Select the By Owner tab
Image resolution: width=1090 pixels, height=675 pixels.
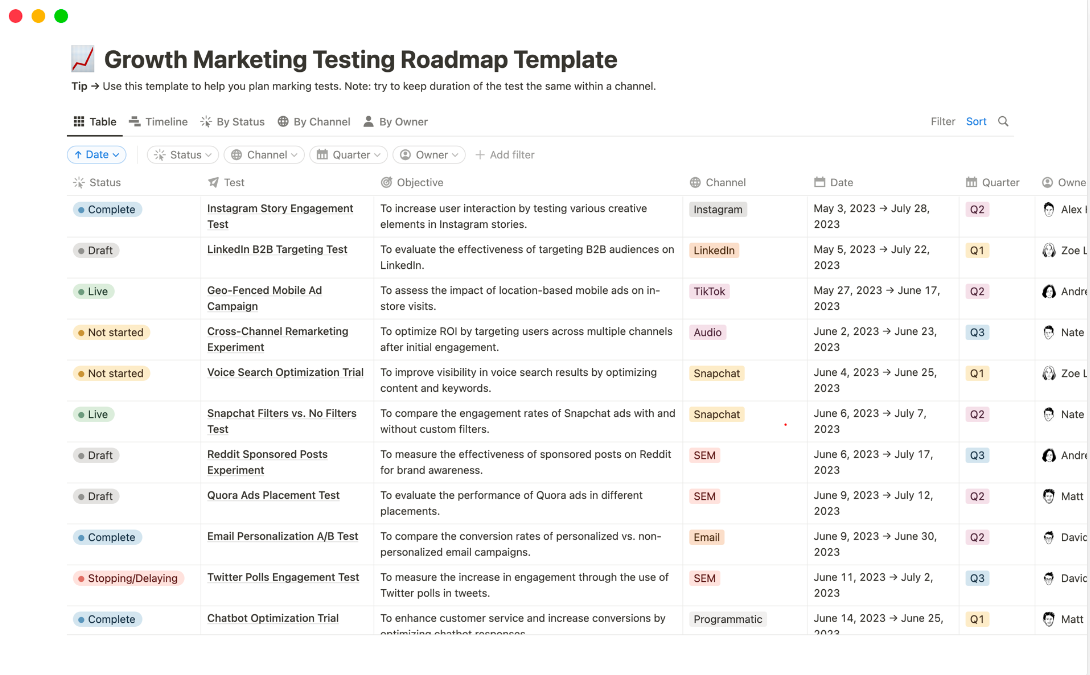pyautogui.click(x=395, y=122)
